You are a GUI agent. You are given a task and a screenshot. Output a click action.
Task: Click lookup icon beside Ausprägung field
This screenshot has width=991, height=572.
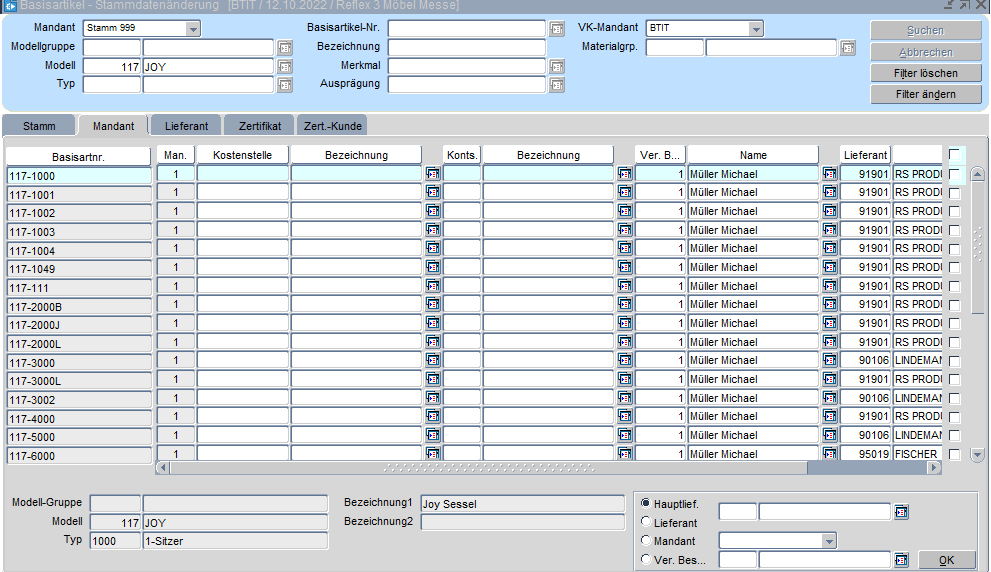(557, 85)
